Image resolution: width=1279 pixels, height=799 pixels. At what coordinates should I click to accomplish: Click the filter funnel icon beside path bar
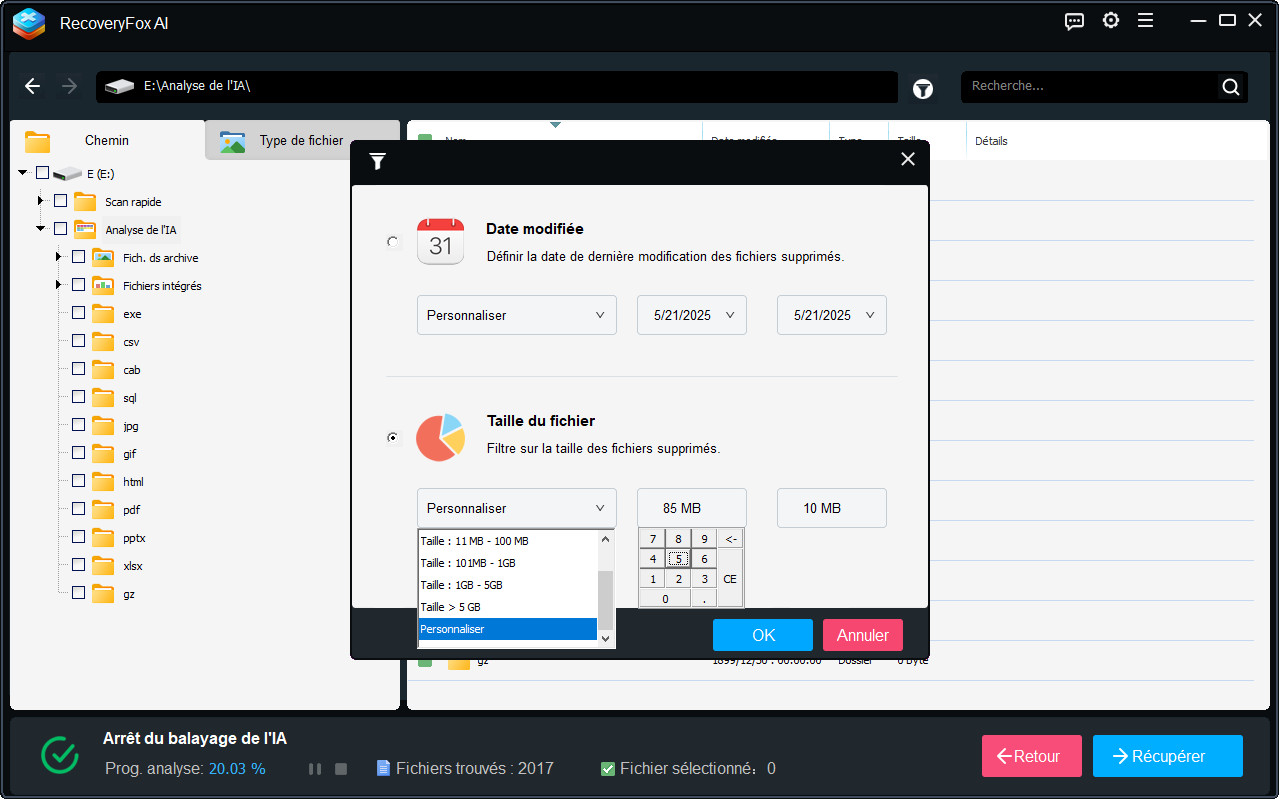click(922, 88)
